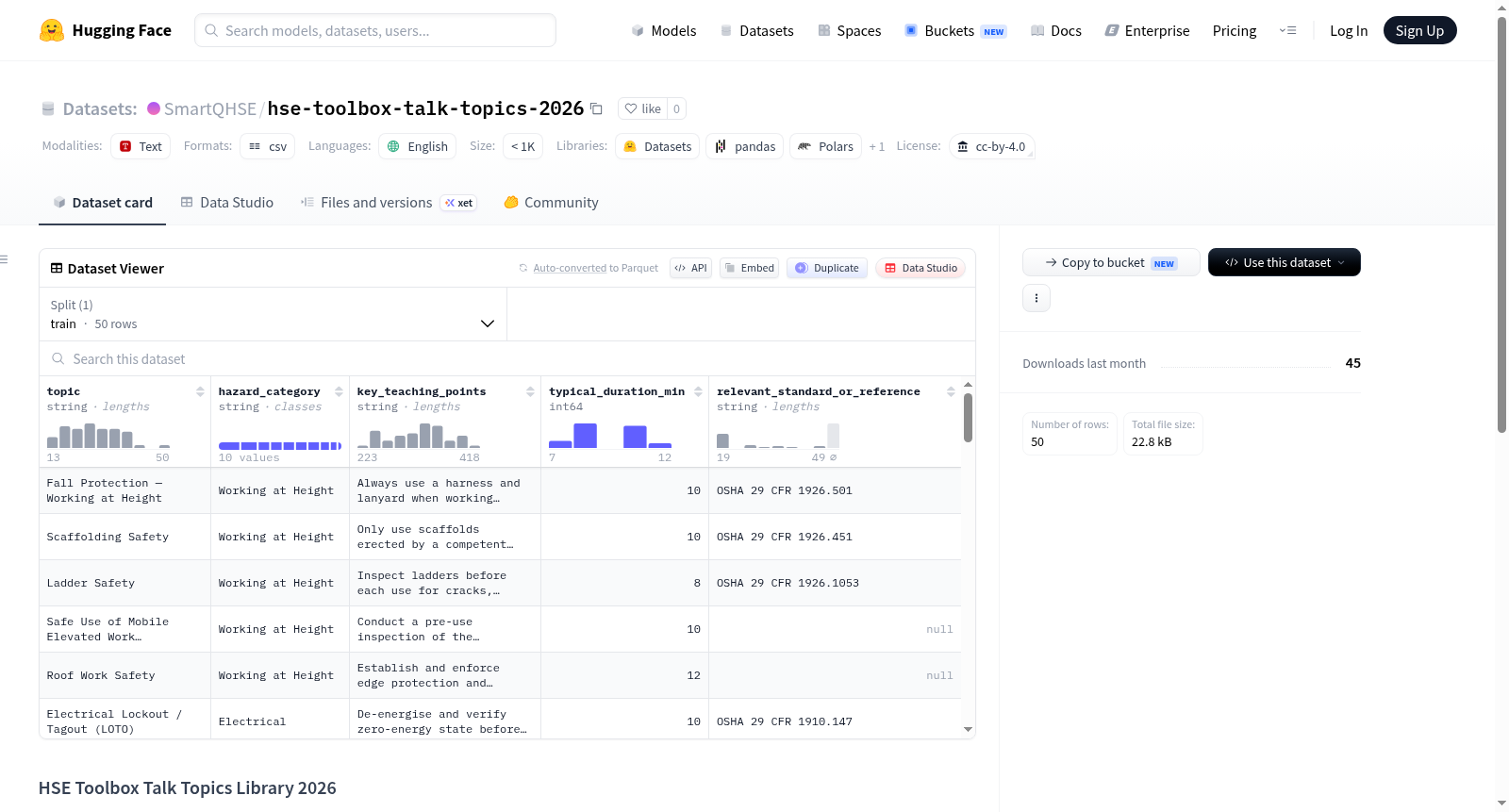
Task: Click the Hugging Face logo
Action: click(x=106, y=30)
